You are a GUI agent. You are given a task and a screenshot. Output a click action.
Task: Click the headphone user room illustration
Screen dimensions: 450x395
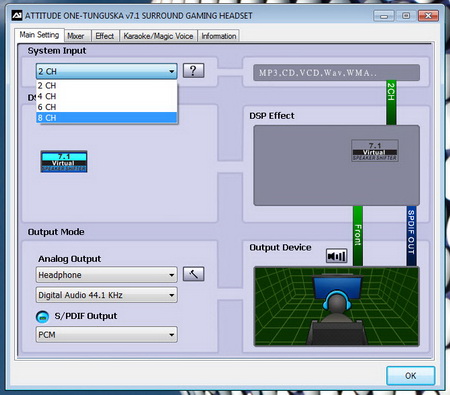click(336, 306)
